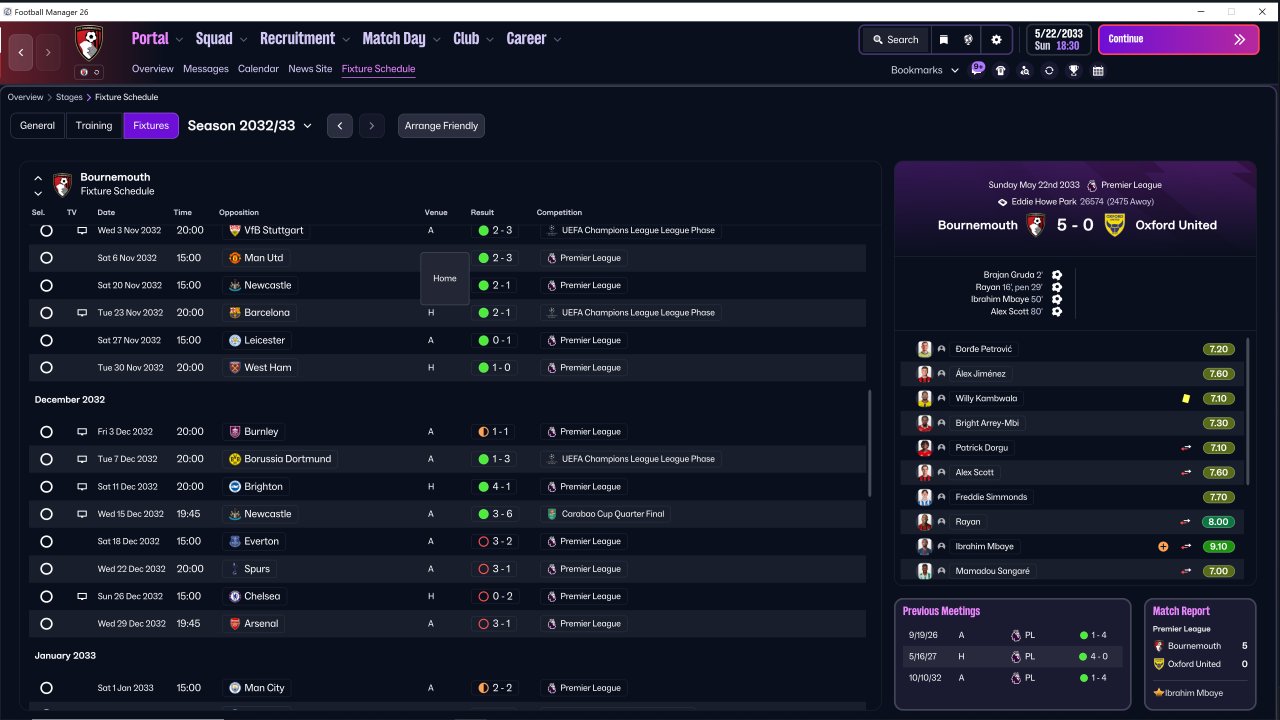The image size is (1280, 720).
Task: Click TV icon for Brighton fixture
Action: [x=82, y=487]
